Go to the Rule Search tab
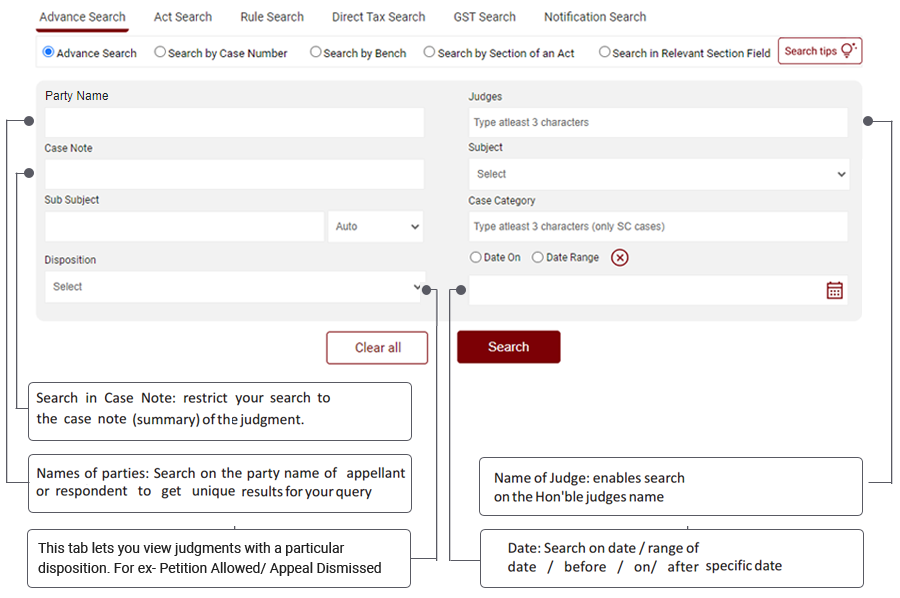 coord(272,17)
